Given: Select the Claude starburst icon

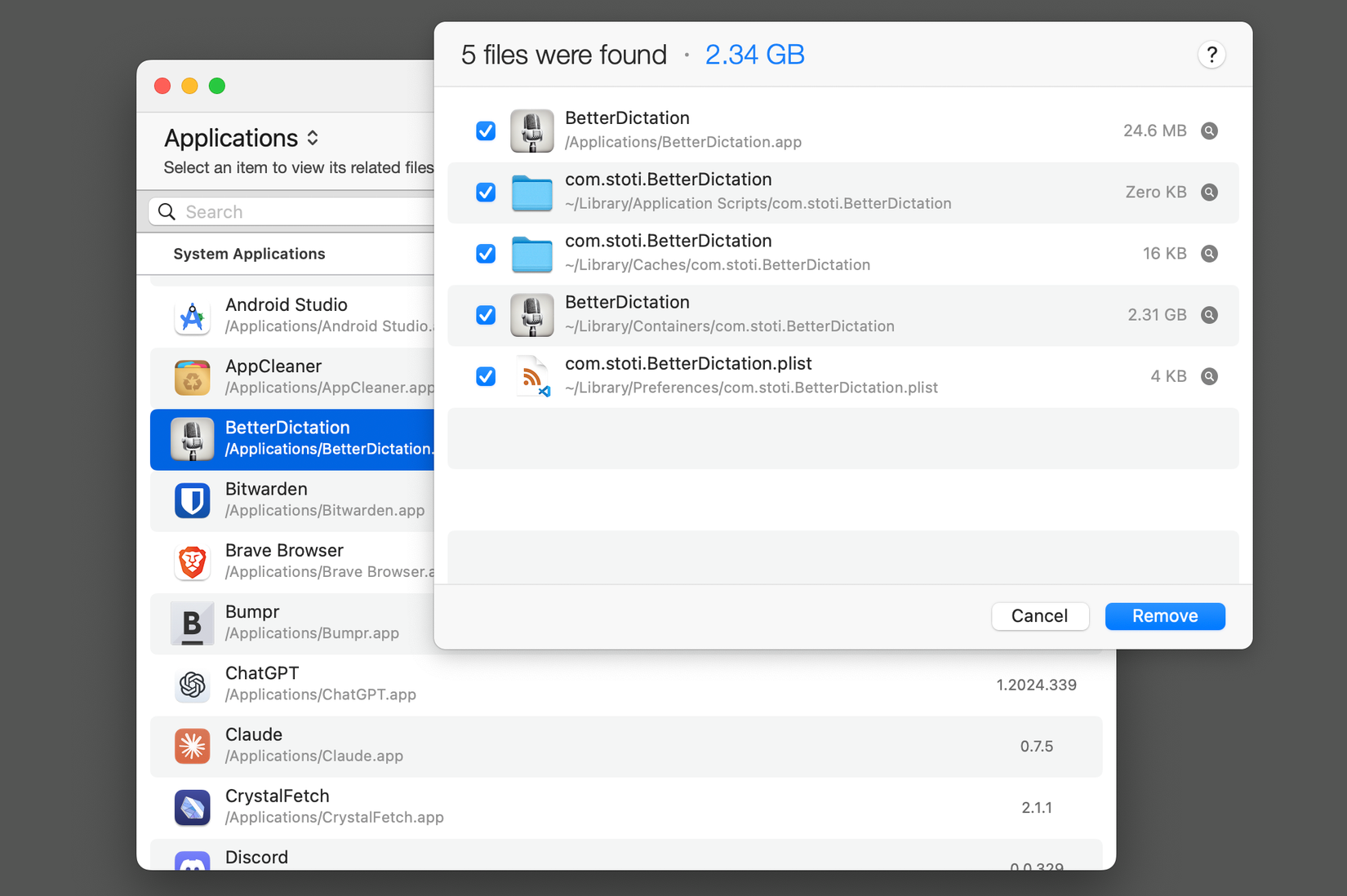Looking at the screenshot, I should [192, 746].
